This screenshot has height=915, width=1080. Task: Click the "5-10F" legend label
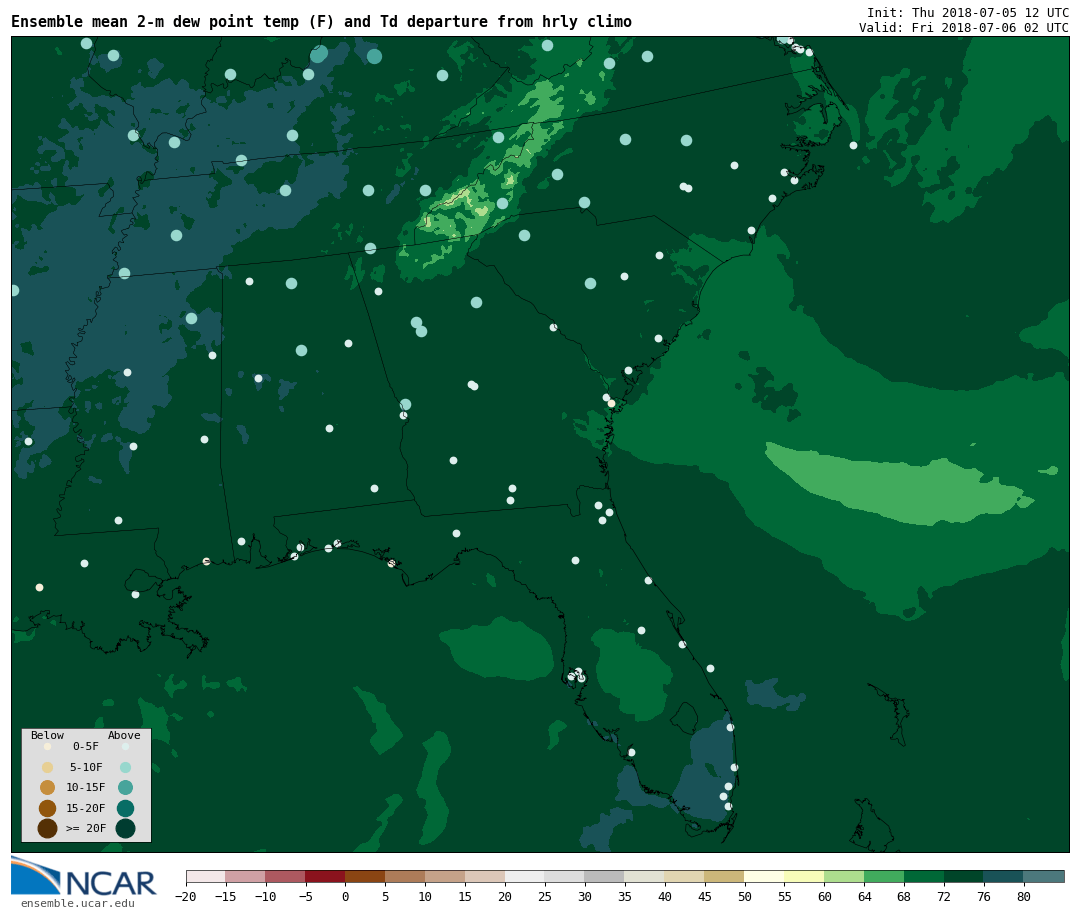click(x=86, y=767)
